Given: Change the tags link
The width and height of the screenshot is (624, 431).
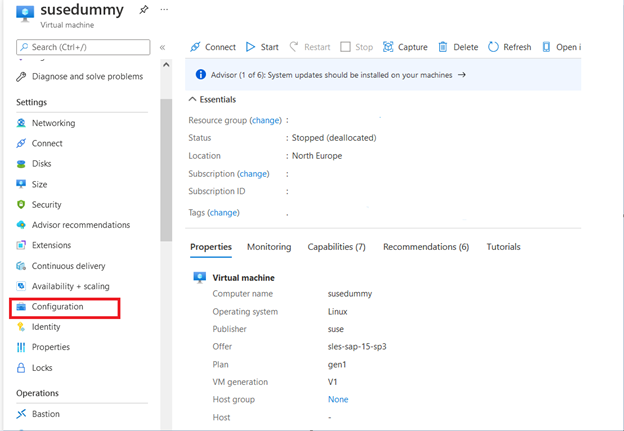Looking at the screenshot, I should pos(223,213).
